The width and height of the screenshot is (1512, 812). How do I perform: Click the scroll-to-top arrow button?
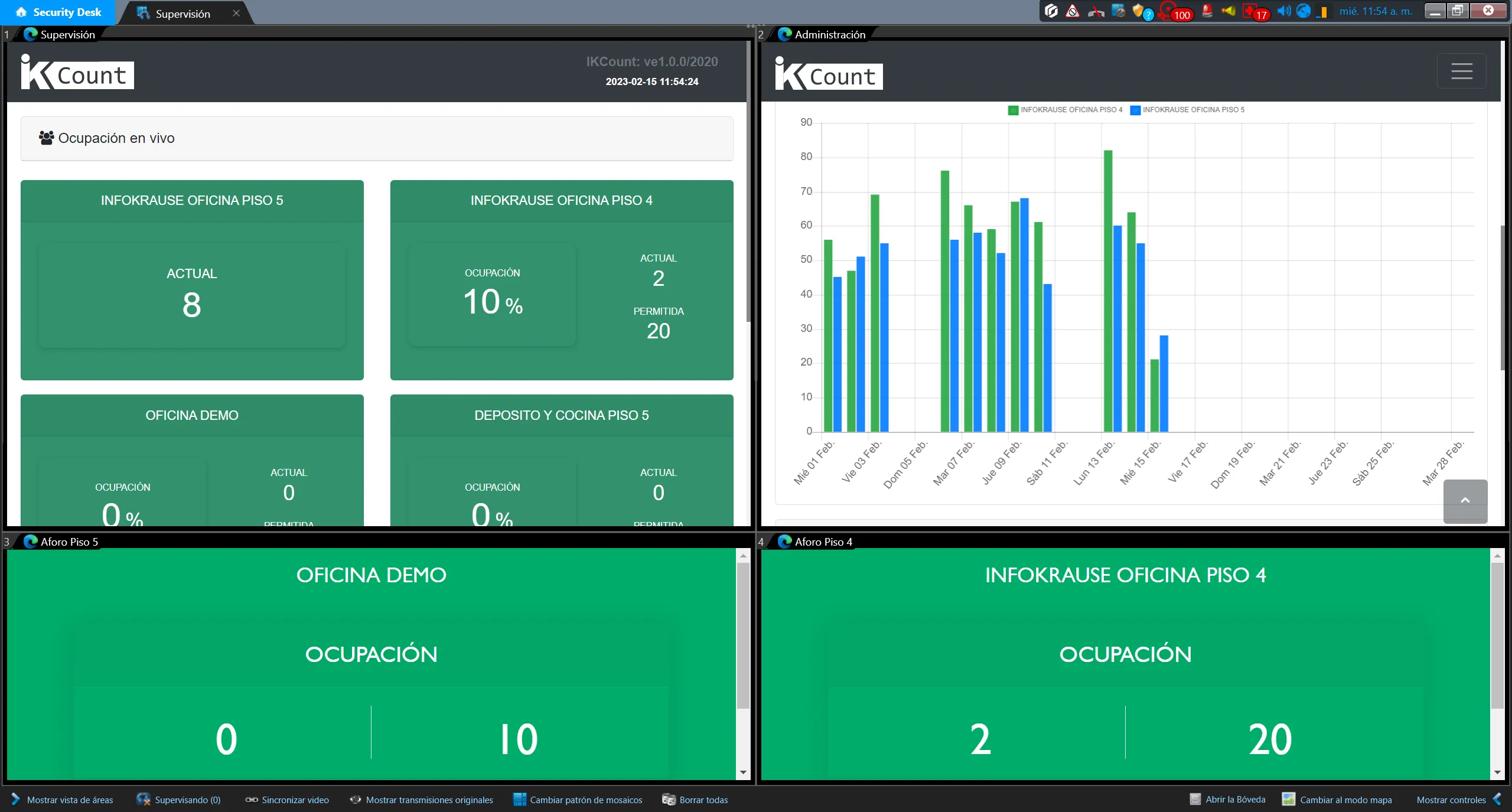pos(1465,501)
